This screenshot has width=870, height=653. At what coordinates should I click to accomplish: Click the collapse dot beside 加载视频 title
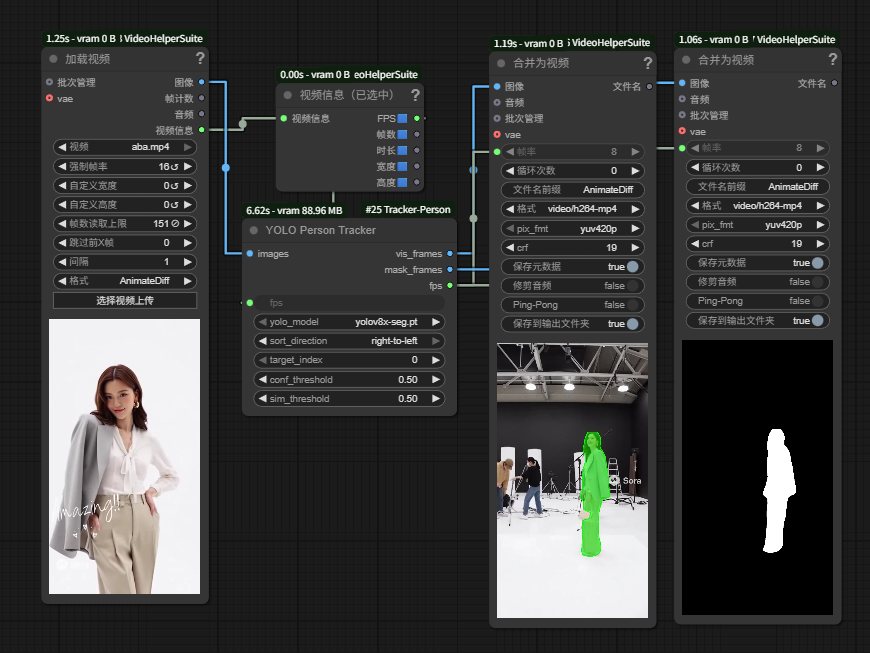54,59
